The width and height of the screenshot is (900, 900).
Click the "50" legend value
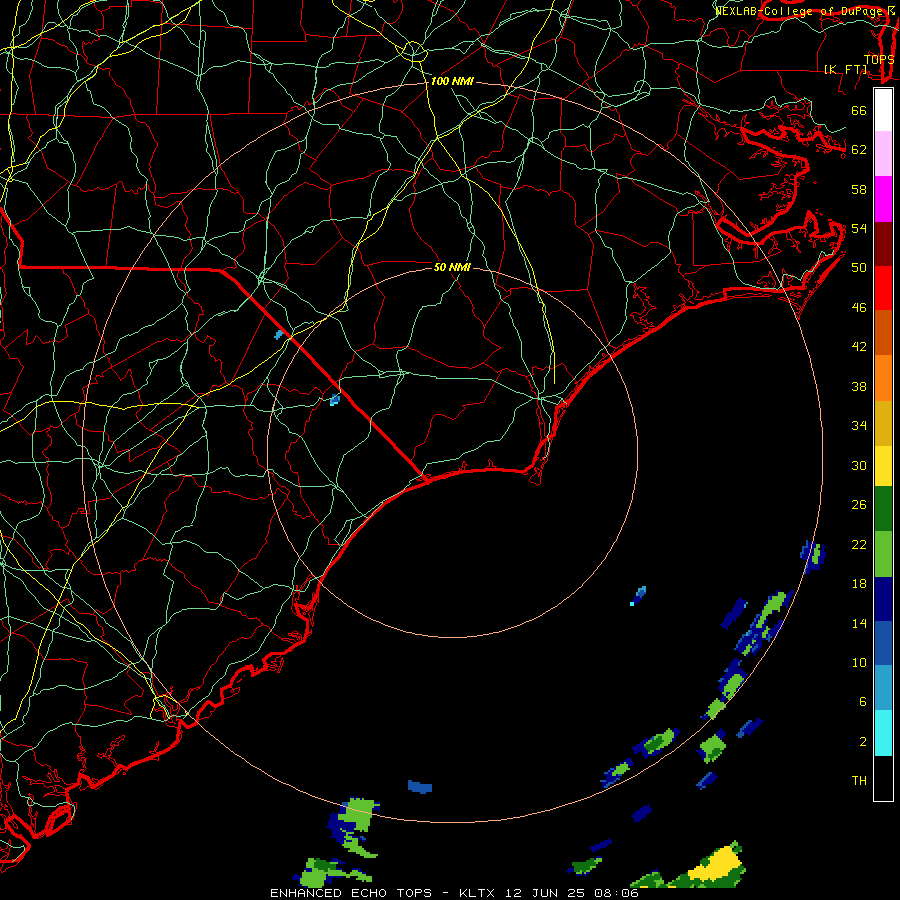859,268
